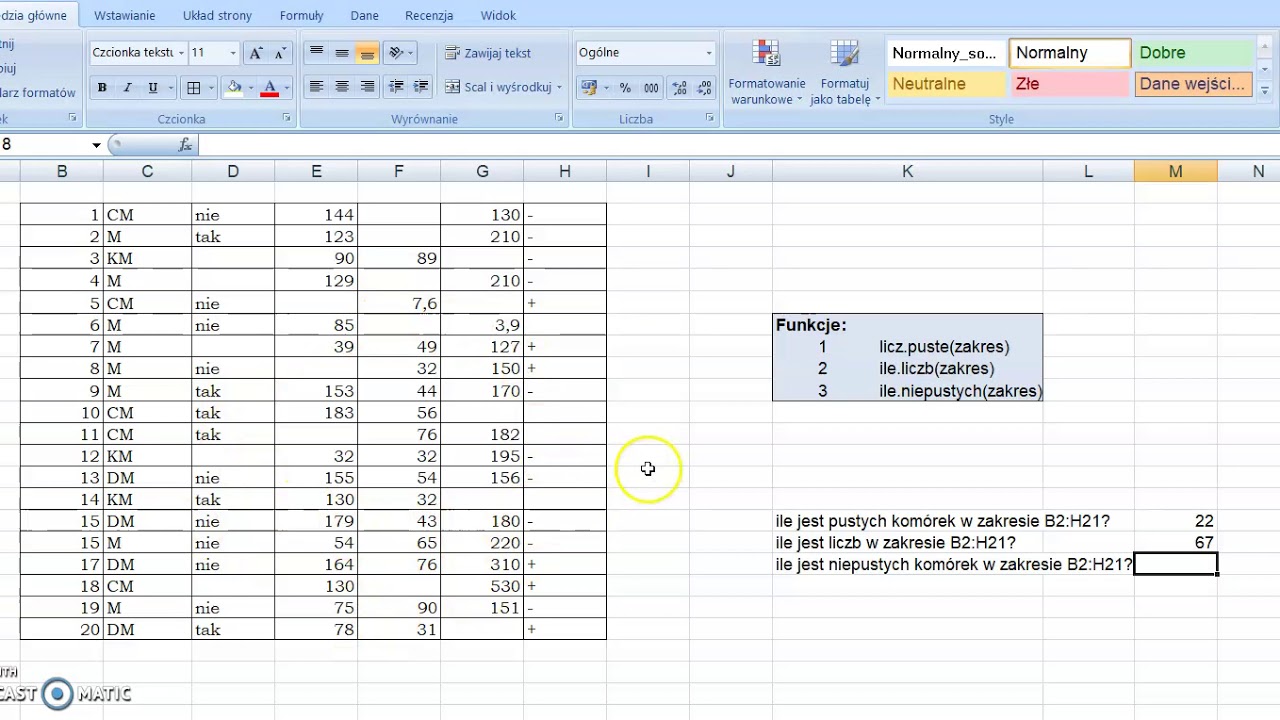Viewport: 1280px width, 720px height.
Task: Apply the Normalny_so... cell style
Action: click(947, 53)
